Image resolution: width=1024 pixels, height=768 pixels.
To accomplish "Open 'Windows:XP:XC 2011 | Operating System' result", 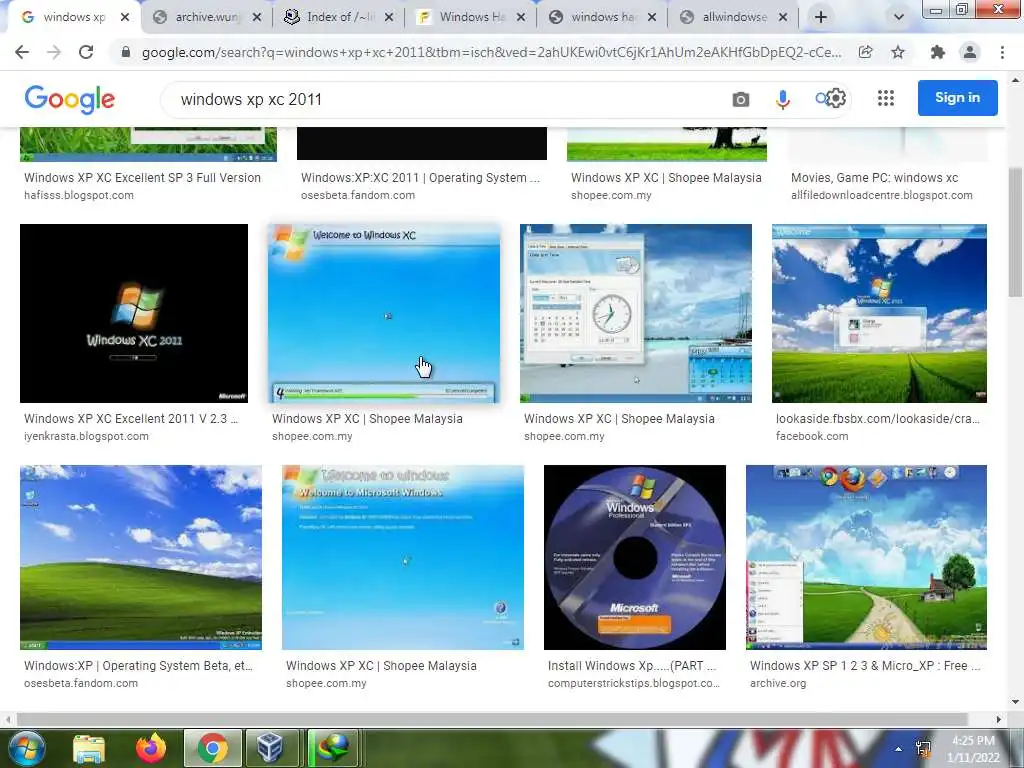I will [x=421, y=178].
